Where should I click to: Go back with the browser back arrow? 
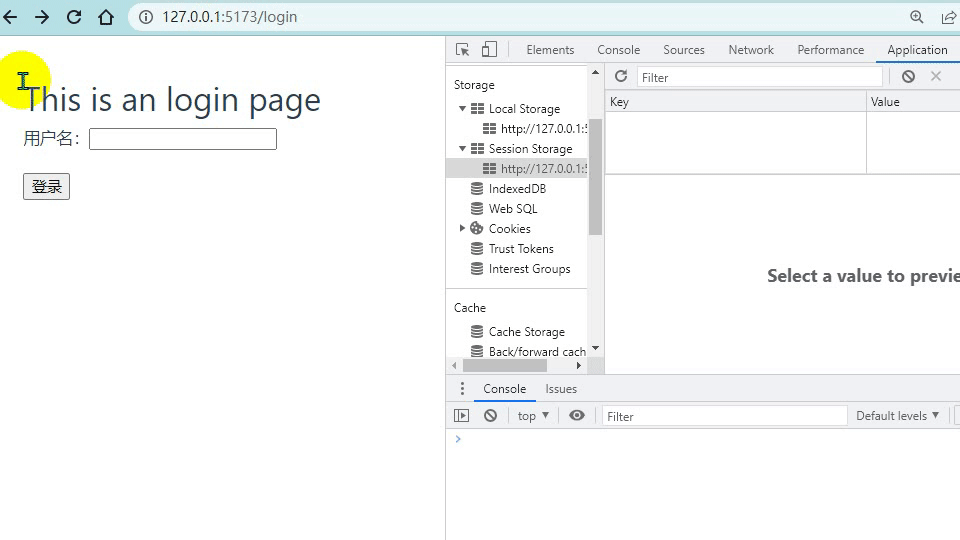click(x=10, y=17)
